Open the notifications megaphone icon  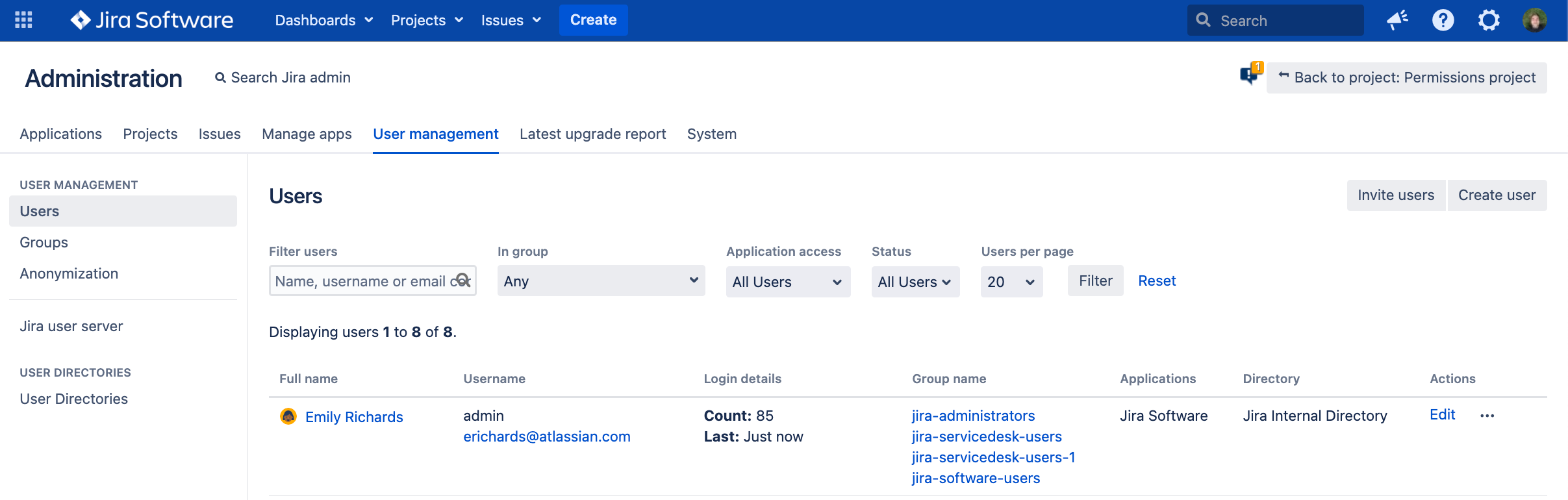click(1397, 20)
